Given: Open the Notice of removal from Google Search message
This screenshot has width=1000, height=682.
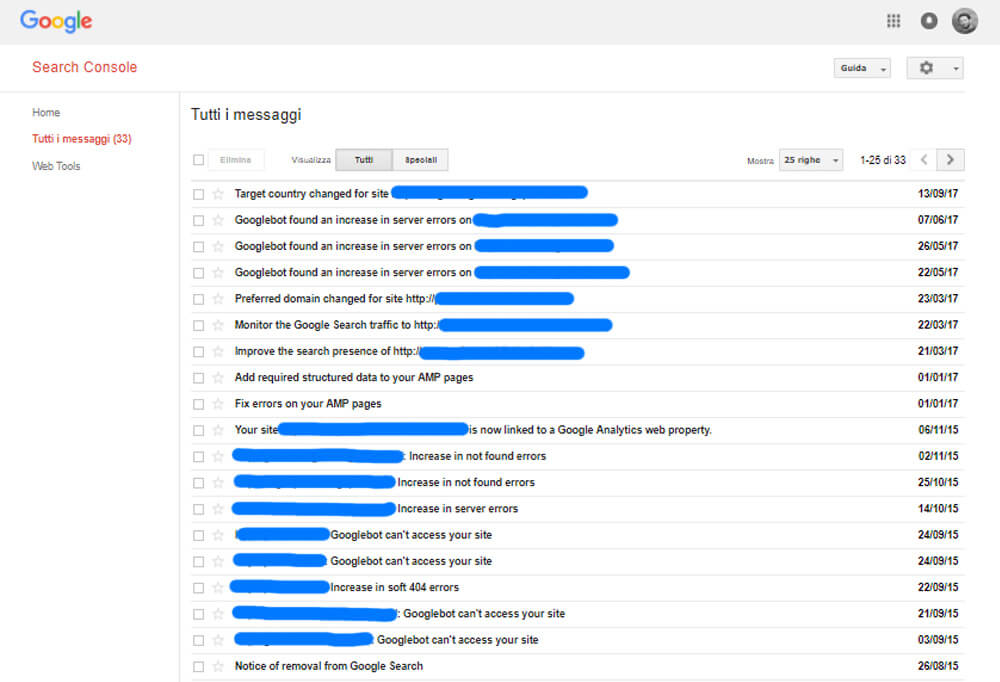Looking at the screenshot, I should coord(328,666).
